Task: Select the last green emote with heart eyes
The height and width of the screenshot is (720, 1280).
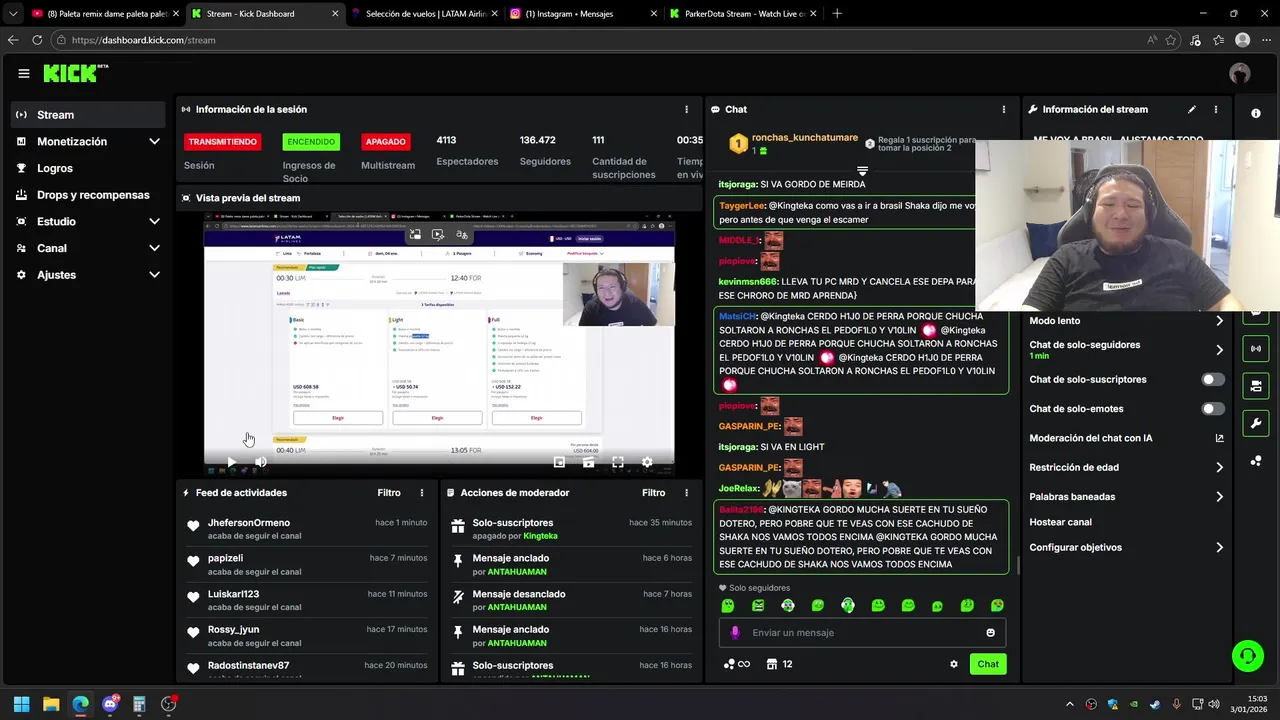Action: point(997,606)
